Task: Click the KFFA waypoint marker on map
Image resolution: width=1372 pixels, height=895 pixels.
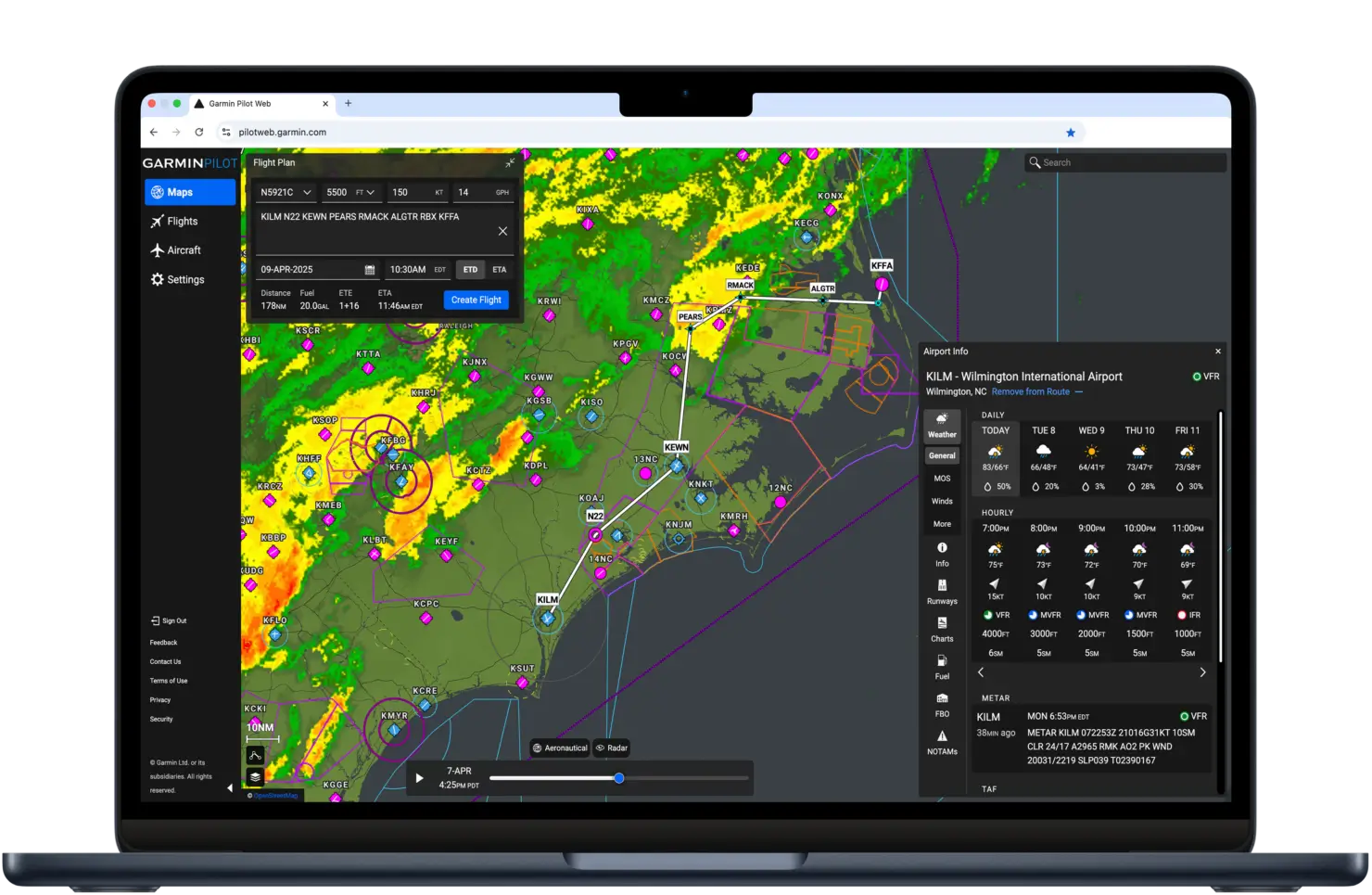Action: pos(882,285)
